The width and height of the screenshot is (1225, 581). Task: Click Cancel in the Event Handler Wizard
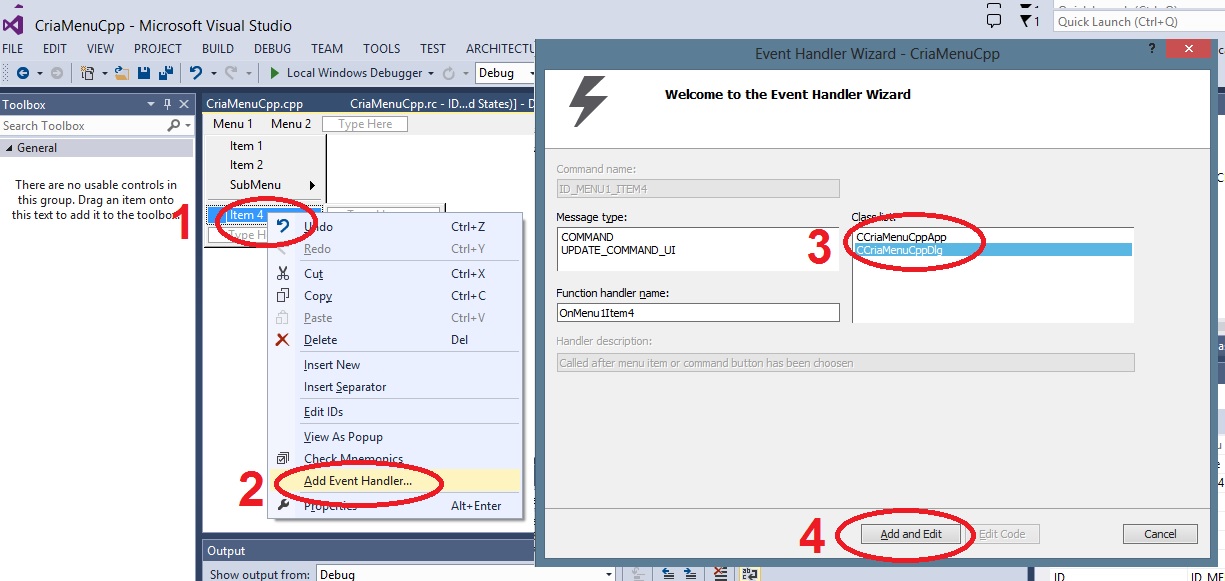coord(1159,534)
